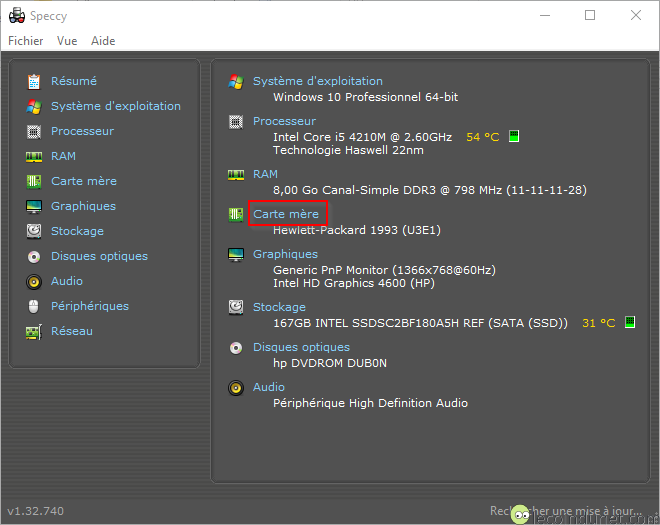Open Graphiques section from sidebar

(83, 206)
